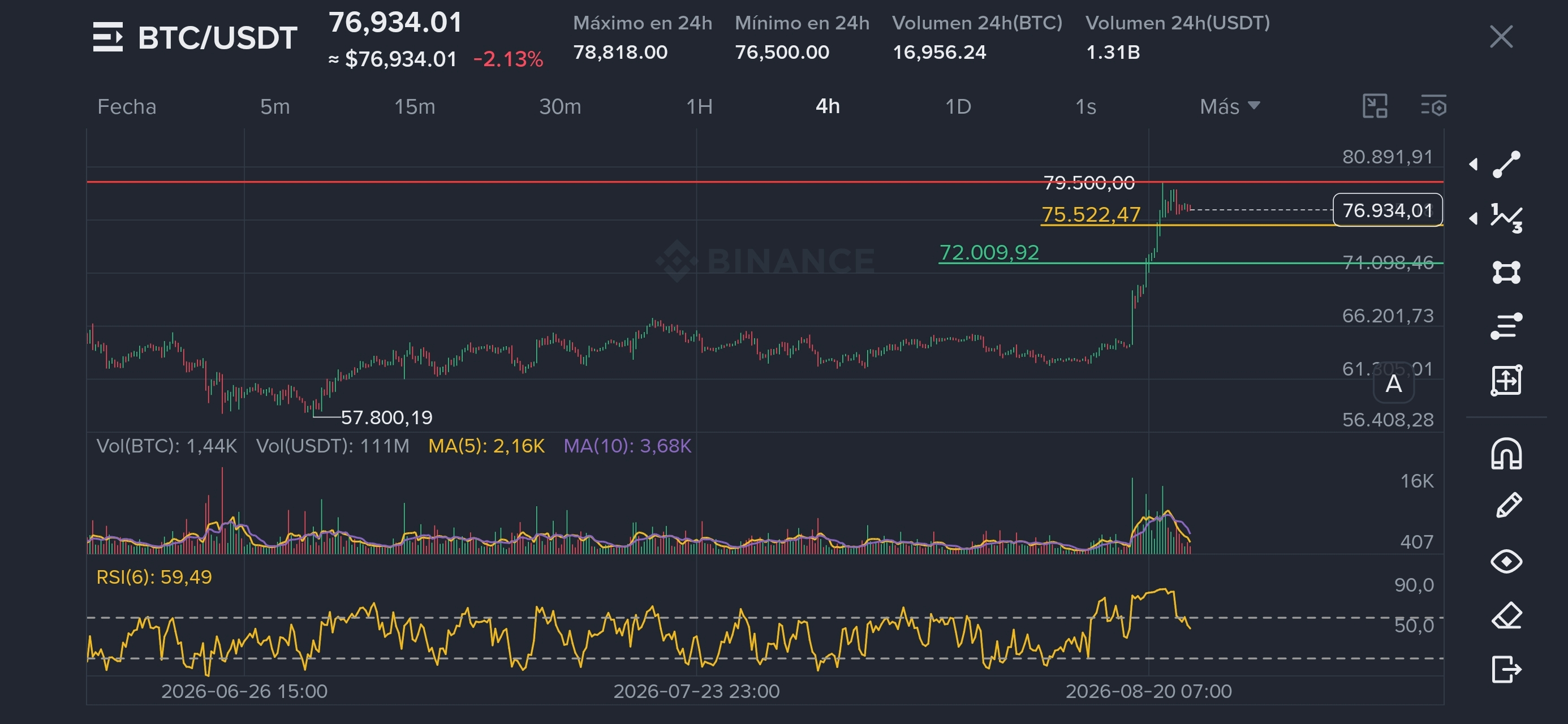The width and height of the screenshot is (1568, 724).
Task: Open the horizontal levels tool
Action: point(1506,326)
